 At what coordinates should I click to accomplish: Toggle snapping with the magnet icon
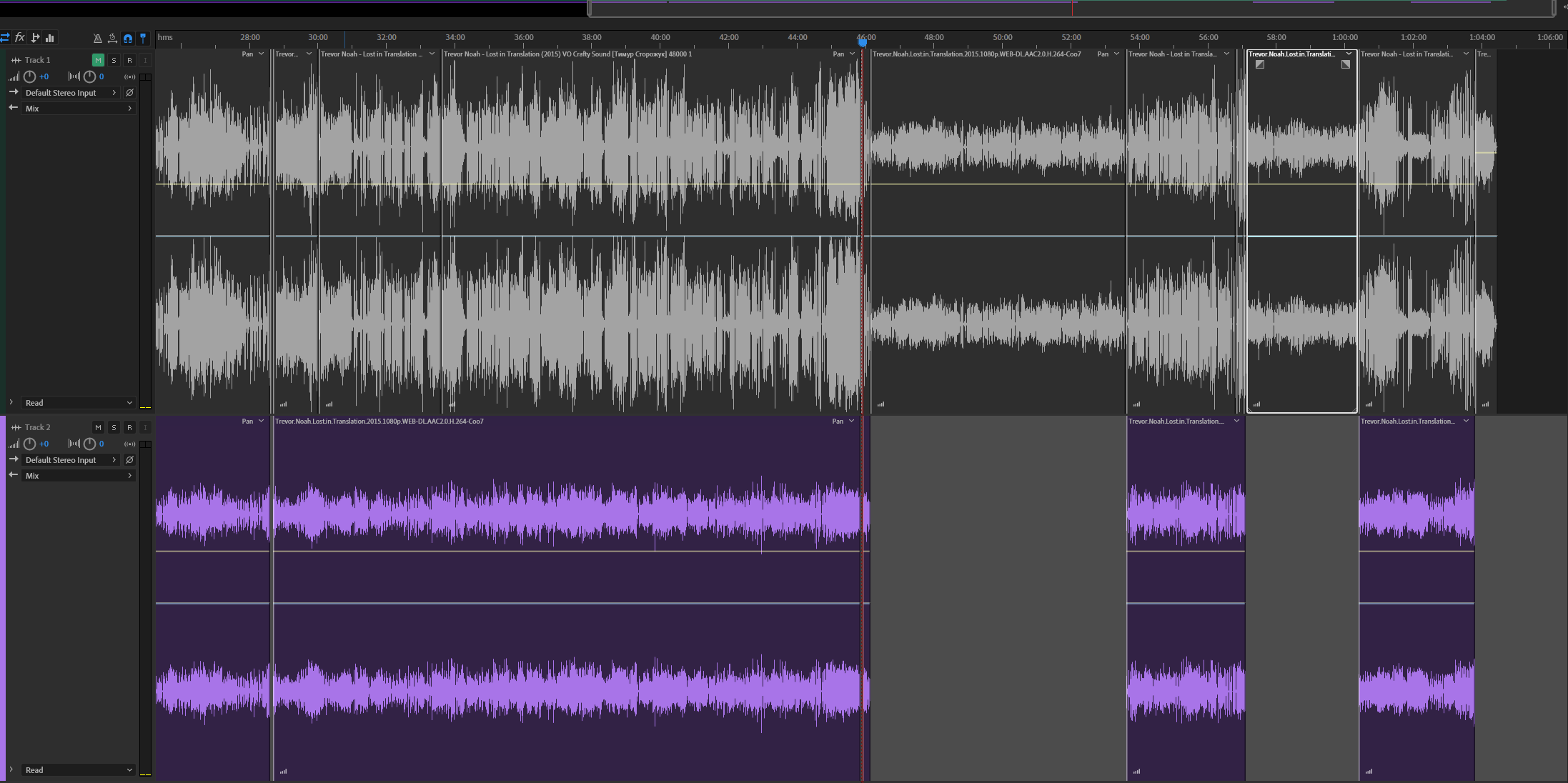click(128, 38)
